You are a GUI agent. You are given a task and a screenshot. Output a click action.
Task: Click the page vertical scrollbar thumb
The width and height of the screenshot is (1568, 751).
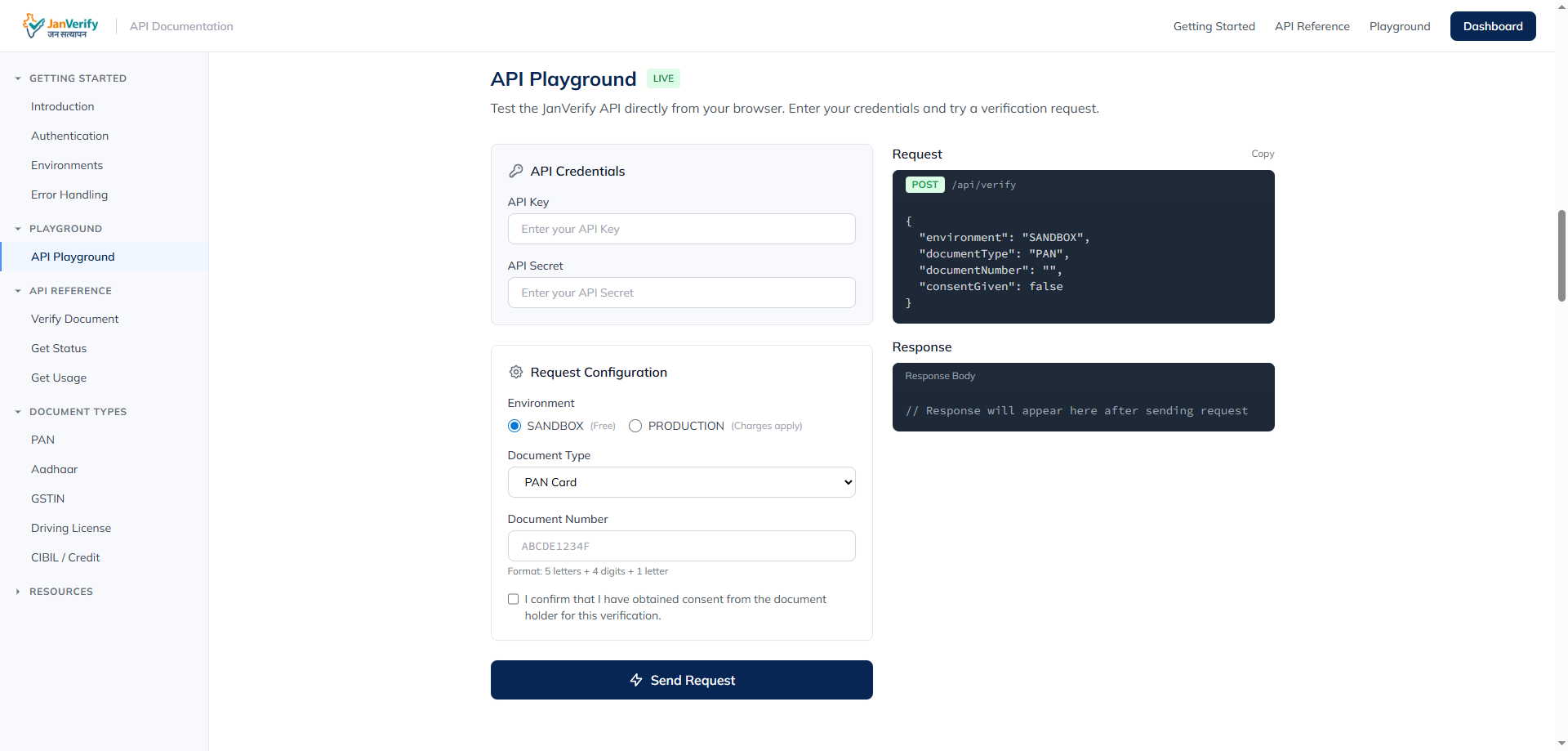[1561, 255]
